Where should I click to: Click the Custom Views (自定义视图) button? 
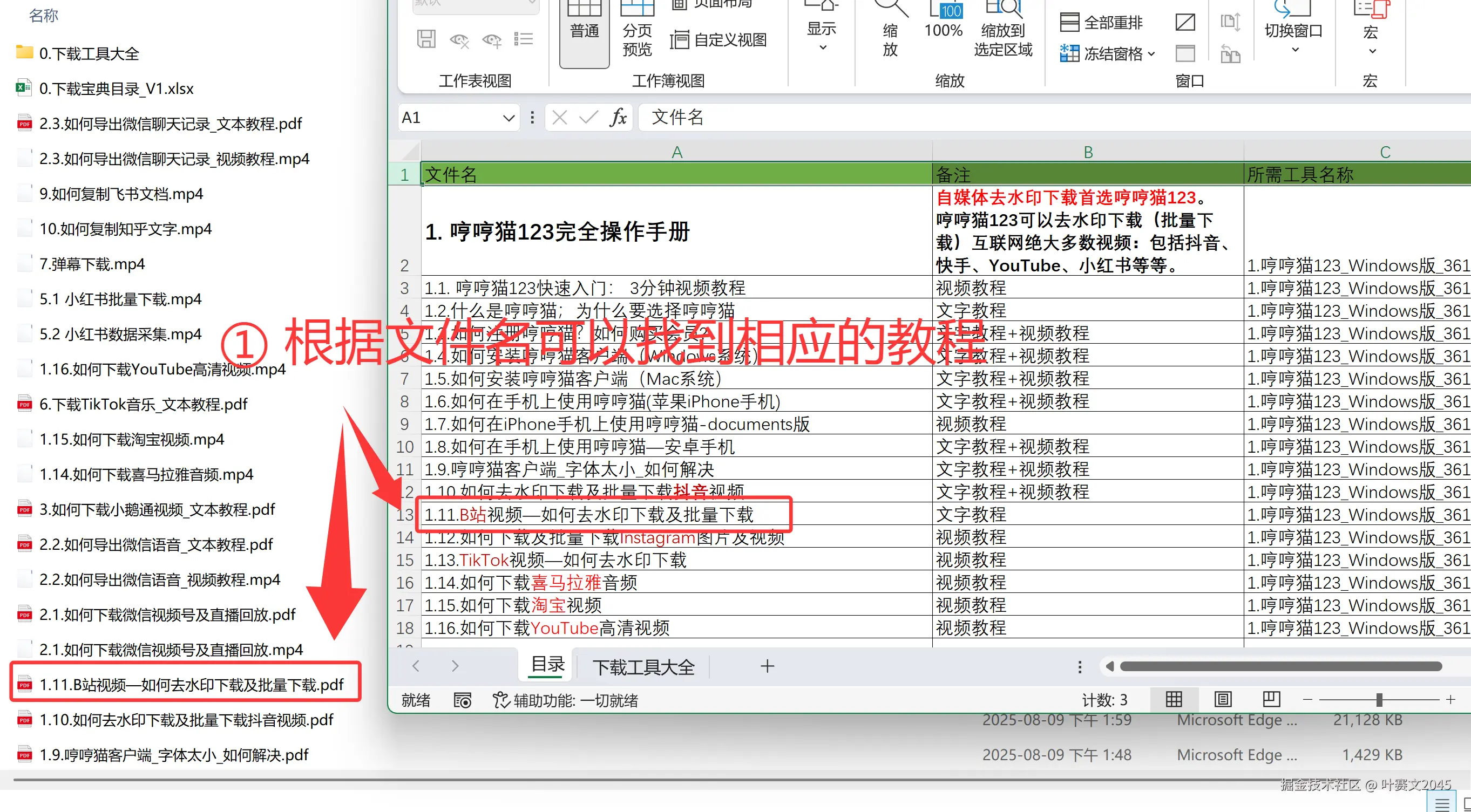(718, 40)
